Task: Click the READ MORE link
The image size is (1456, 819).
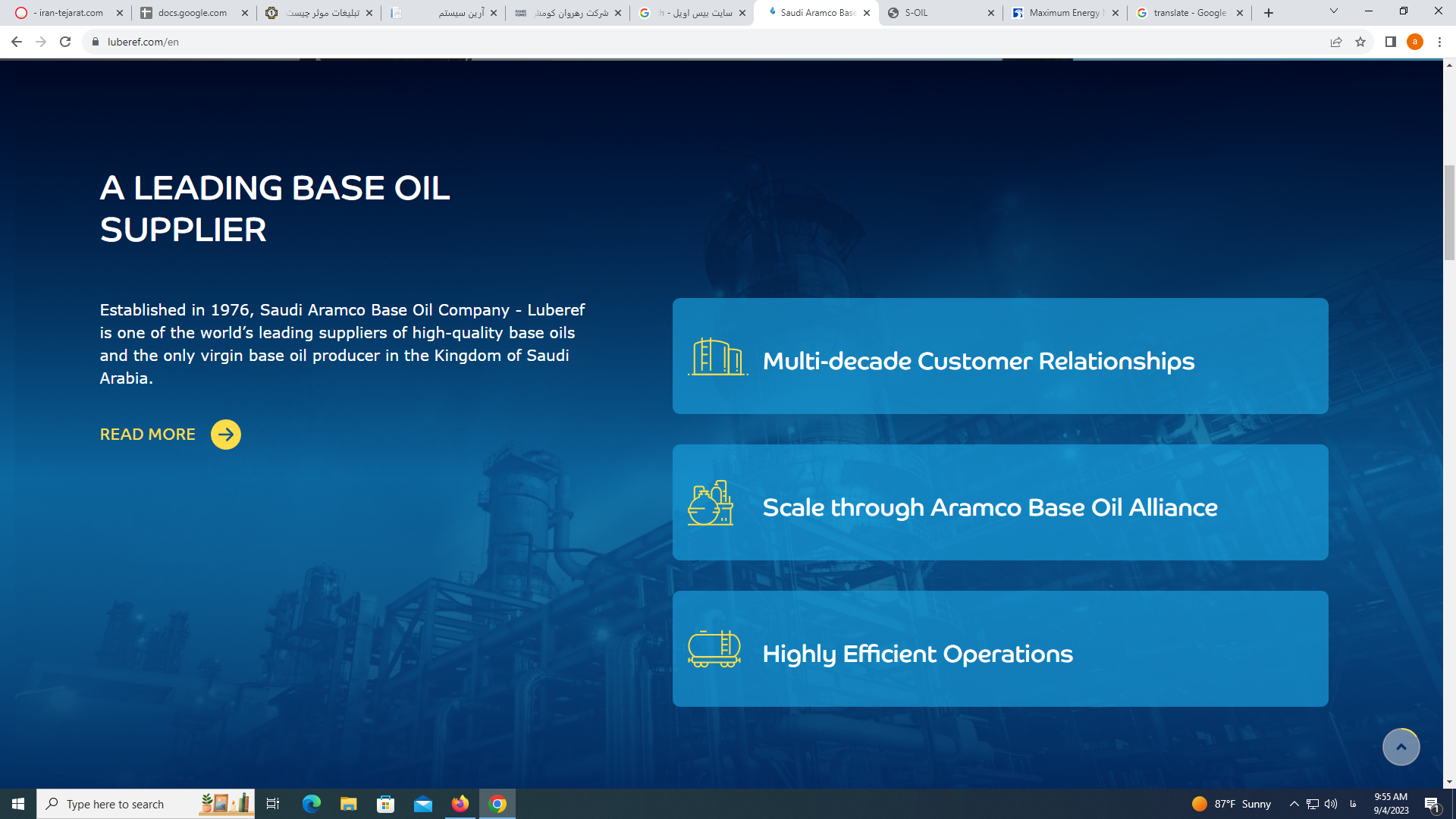Action: [x=148, y=435]
